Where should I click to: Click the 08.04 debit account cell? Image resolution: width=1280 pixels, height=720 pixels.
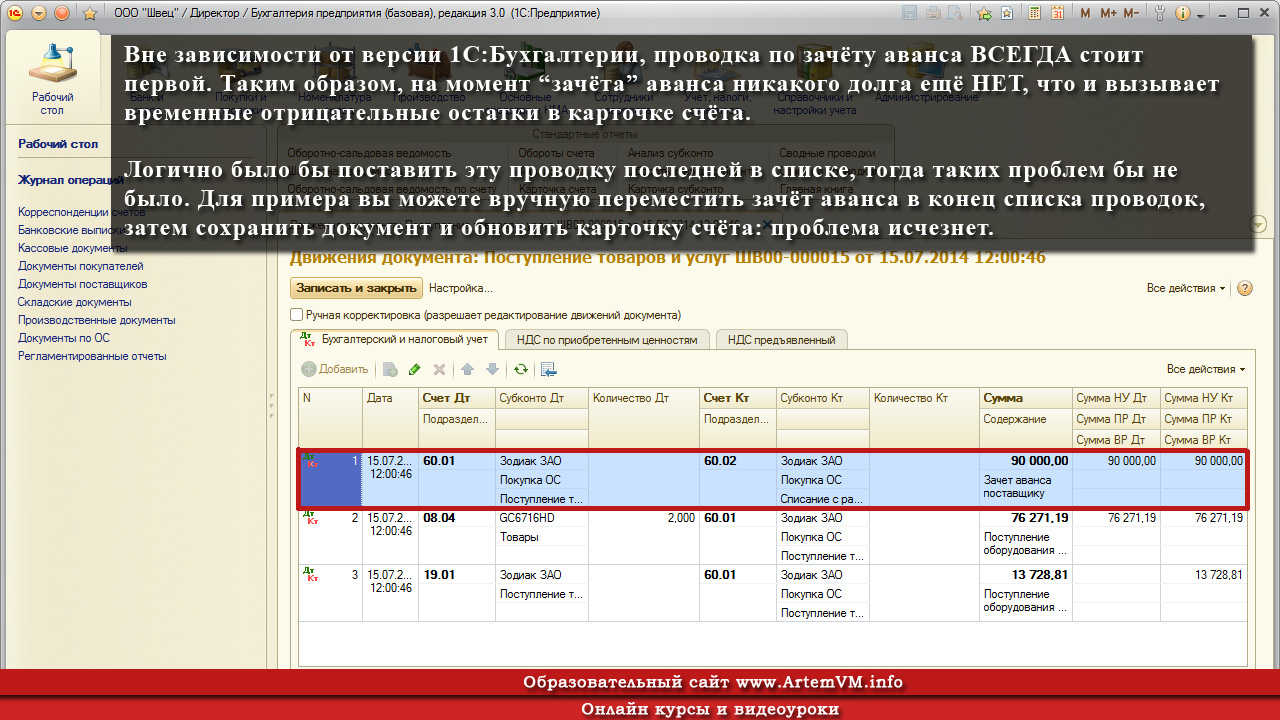pyautogui.click(x=457, y=518)
